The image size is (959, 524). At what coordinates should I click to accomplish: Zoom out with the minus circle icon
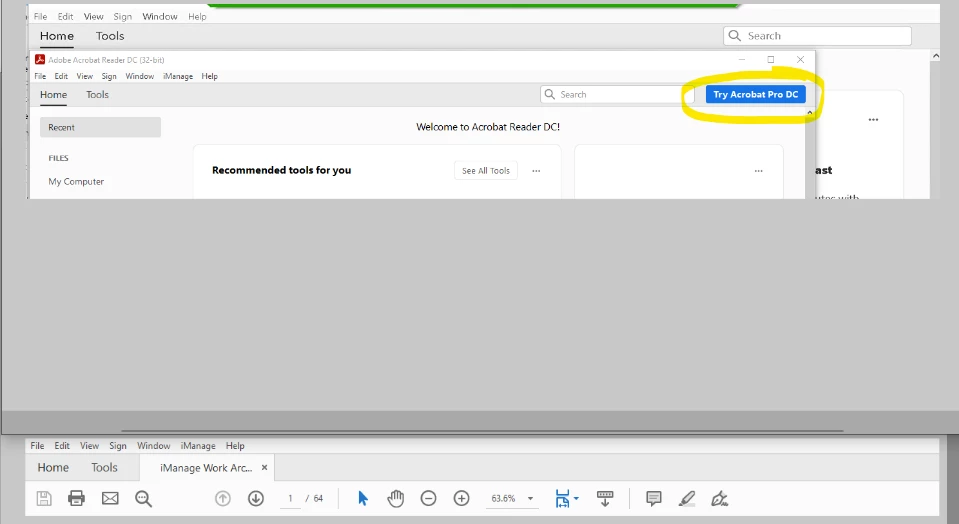429,498
